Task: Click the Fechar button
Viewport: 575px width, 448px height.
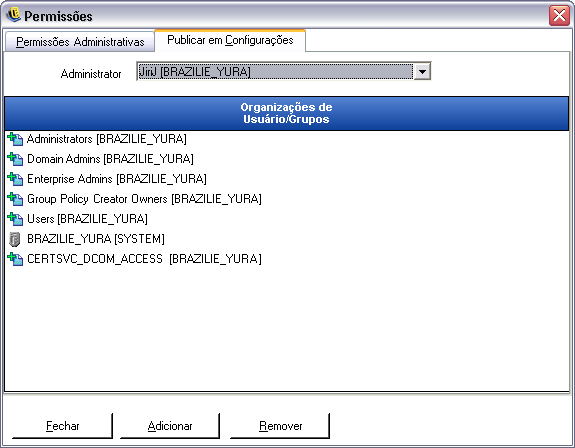Action: [62, 426]
